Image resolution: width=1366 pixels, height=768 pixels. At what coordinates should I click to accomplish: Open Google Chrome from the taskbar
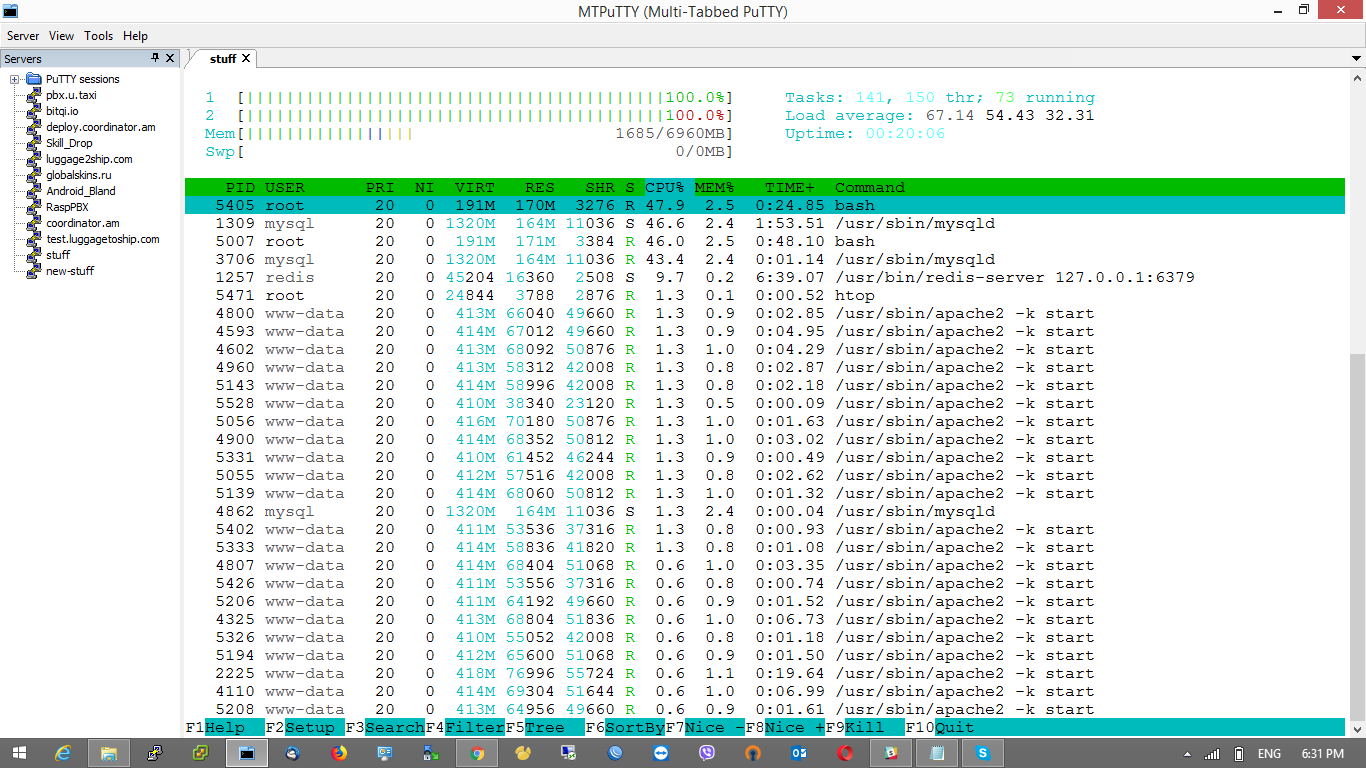pos(477,753)
